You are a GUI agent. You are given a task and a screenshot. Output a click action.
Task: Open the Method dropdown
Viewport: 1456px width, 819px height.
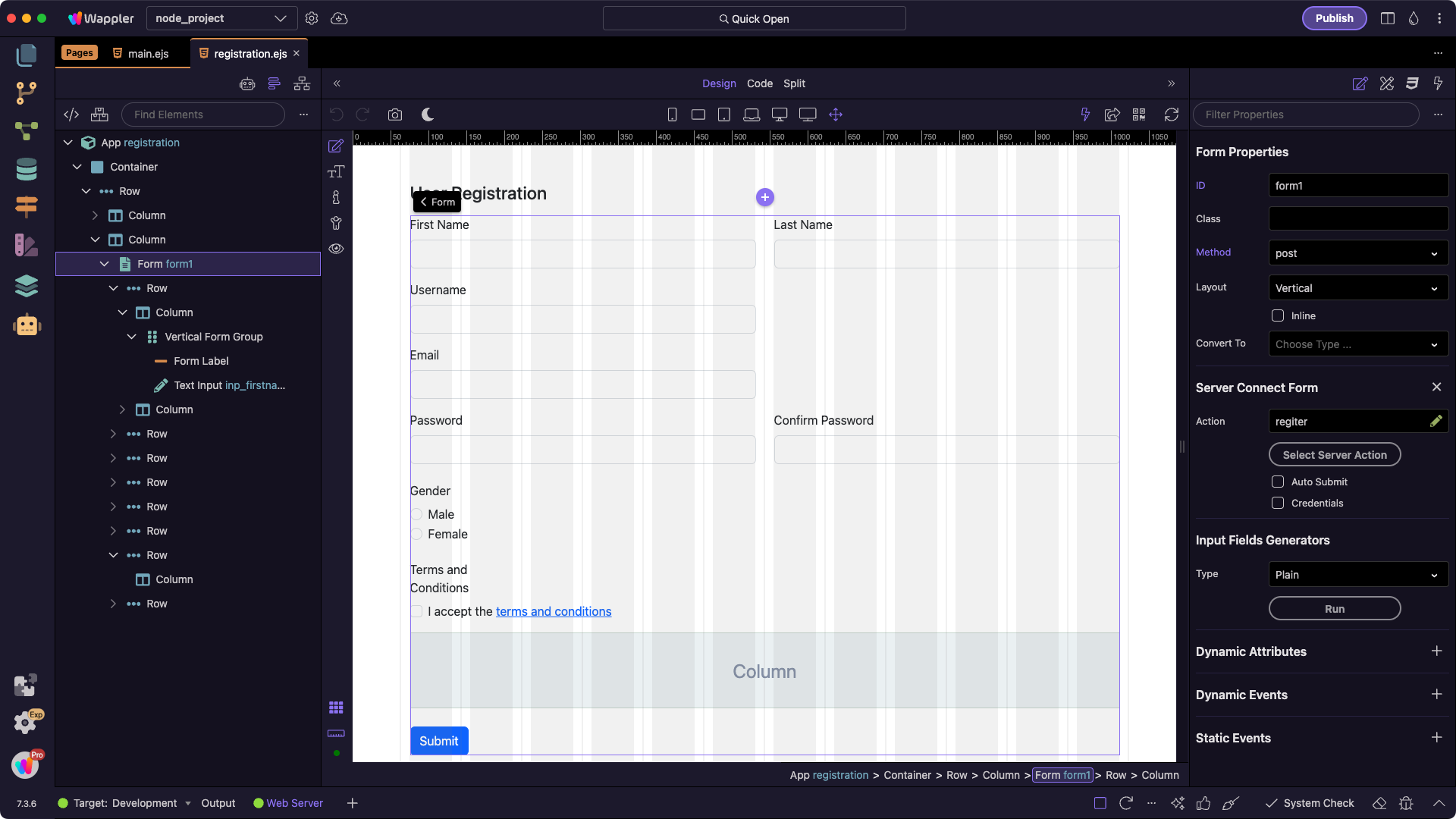(x=1357, y=253)
